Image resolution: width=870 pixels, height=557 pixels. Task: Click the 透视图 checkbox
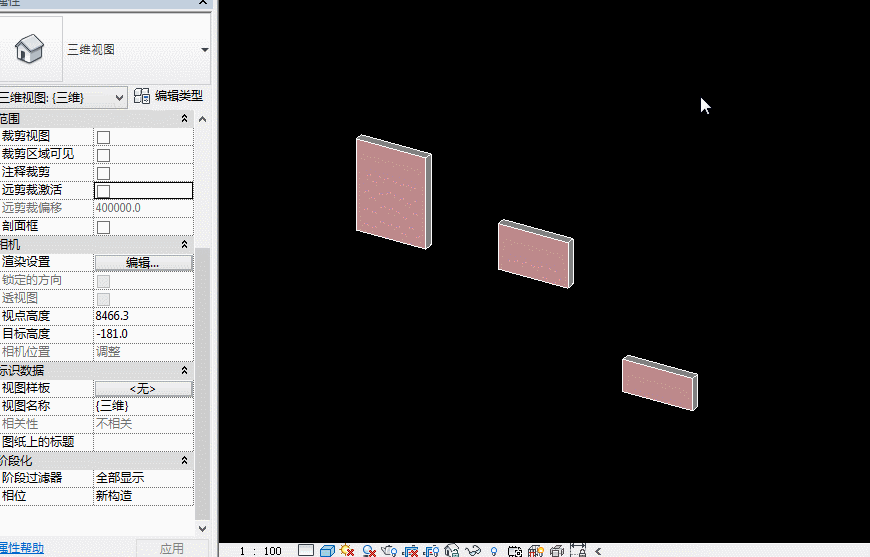pos(103,299)
